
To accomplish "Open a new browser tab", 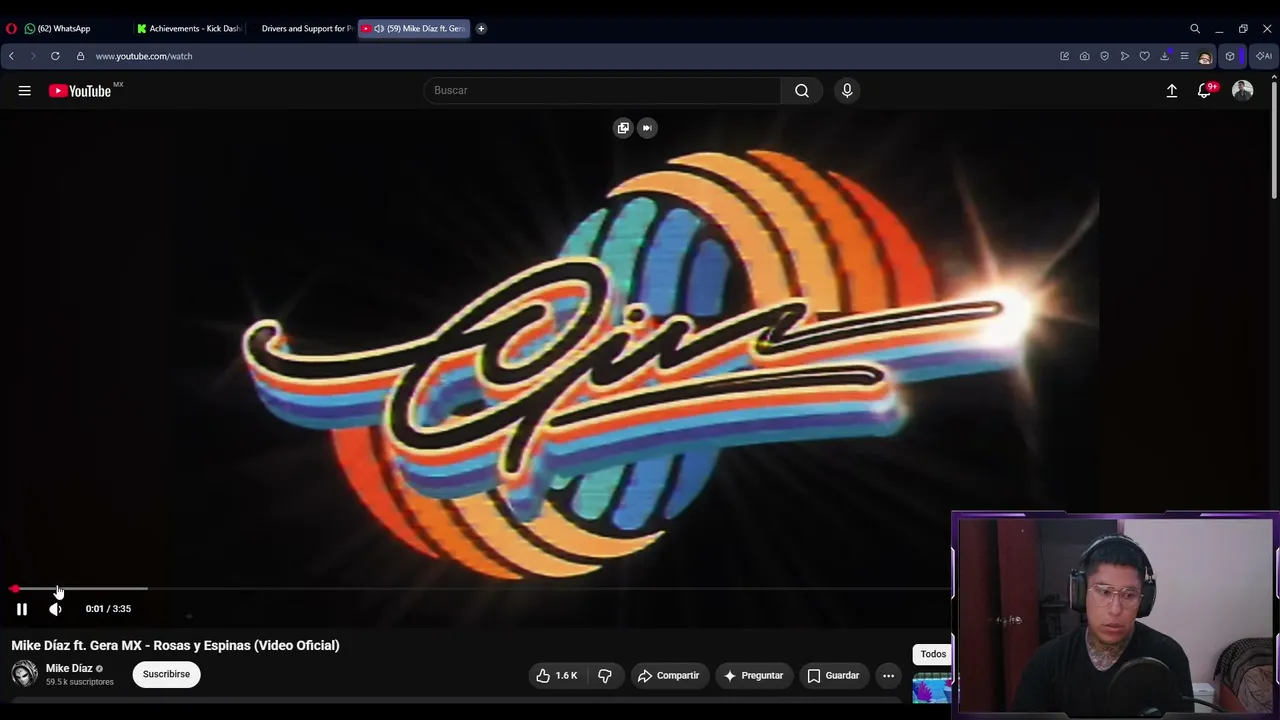I will (481, 29).
